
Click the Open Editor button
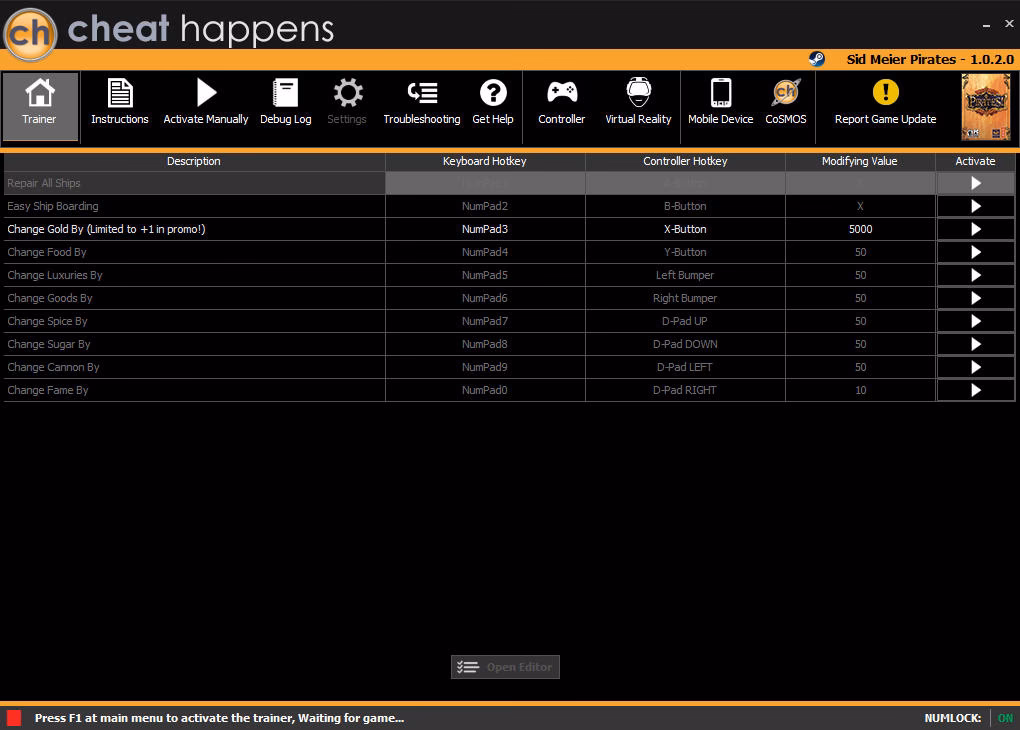505,667
